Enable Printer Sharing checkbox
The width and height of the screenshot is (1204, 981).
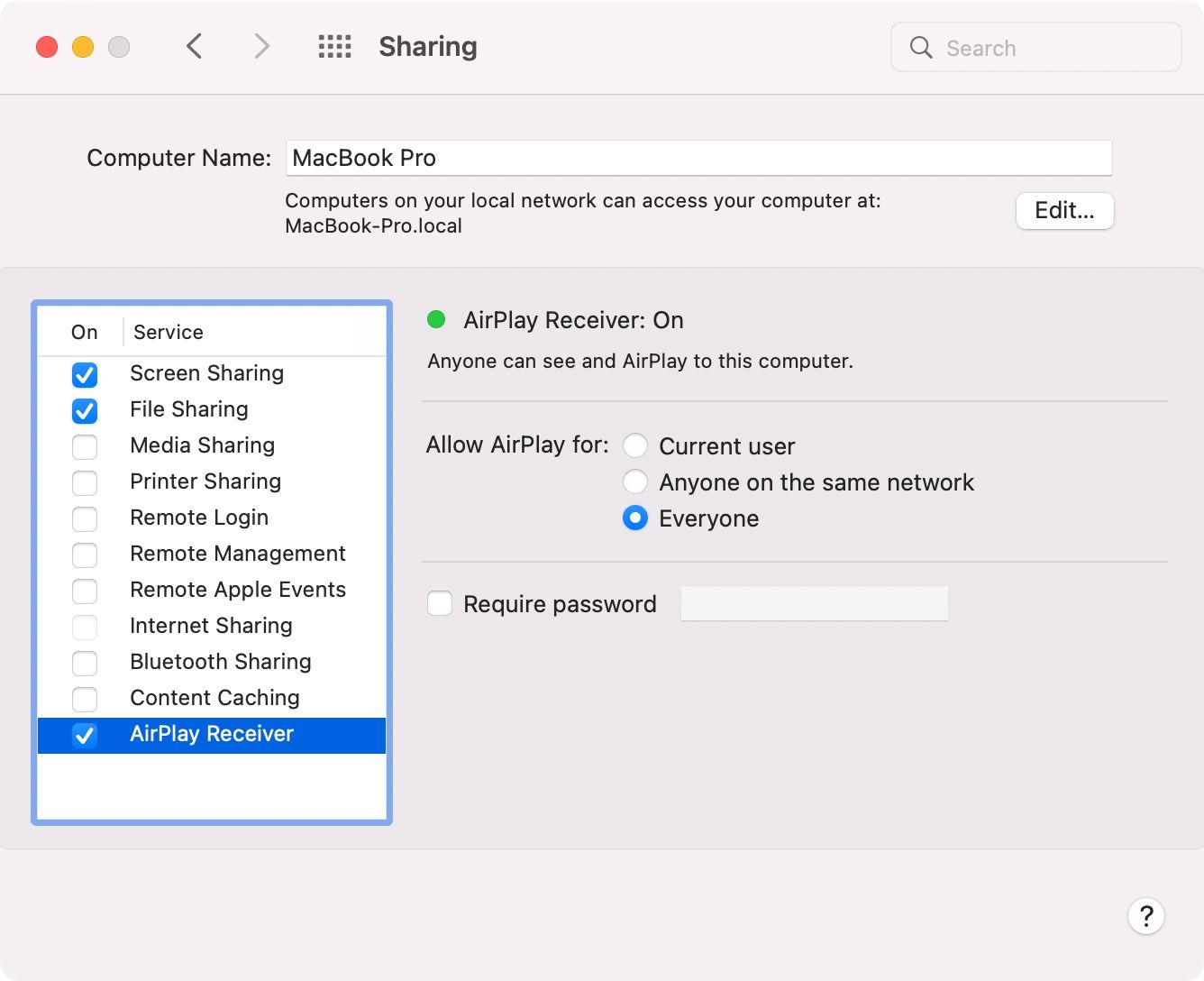pyautogui.click(x=85, y=482)
